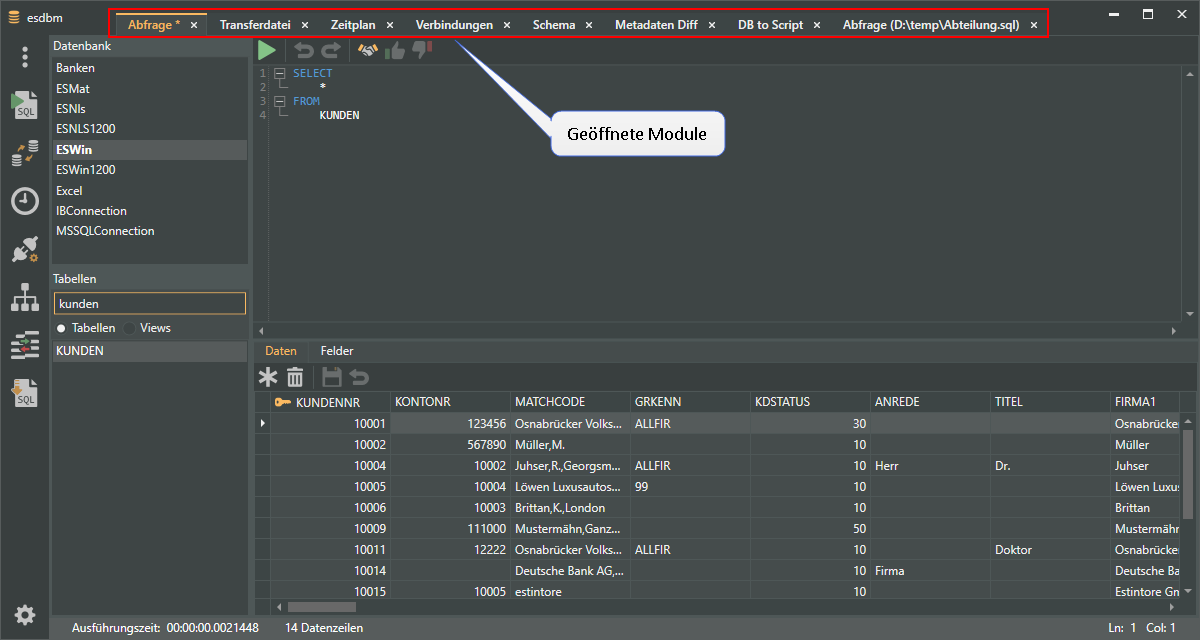Viewport: 1200px width, 640px height.
Task: Close the Transferdatei tab
Action: click(x=305, y=25)
